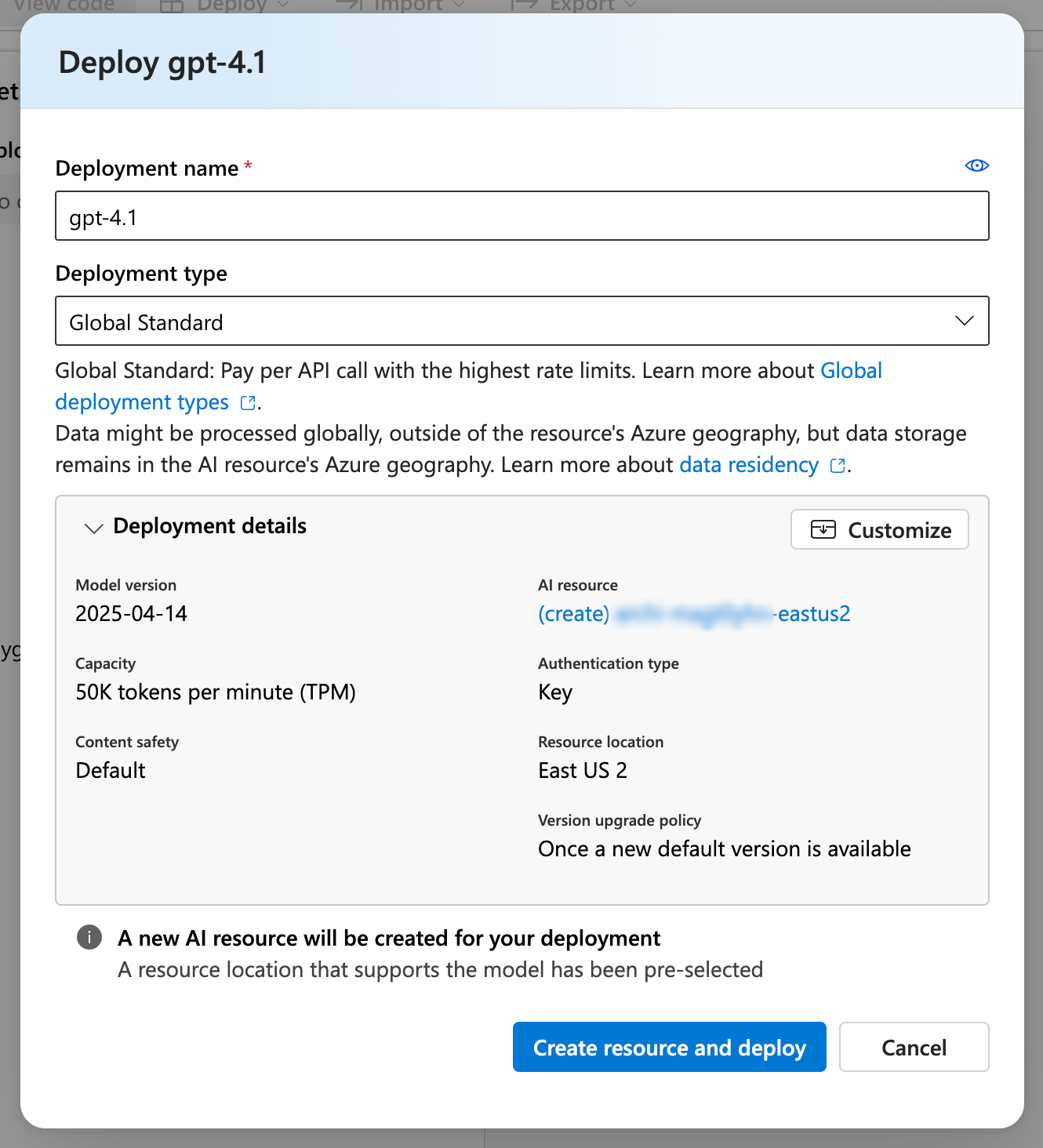Select the Resource location value East US 2

click(x=583, y=771)
